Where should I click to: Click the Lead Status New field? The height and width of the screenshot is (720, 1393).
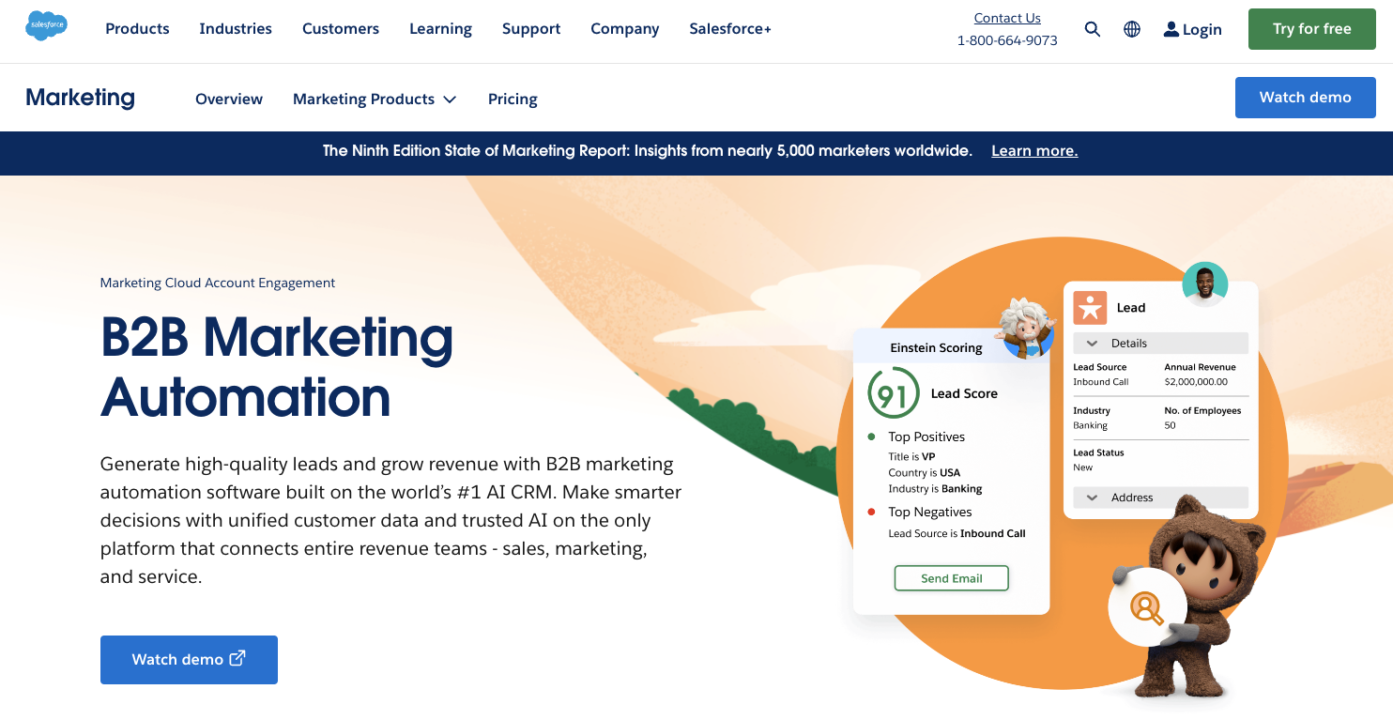tap(1098, 460)
